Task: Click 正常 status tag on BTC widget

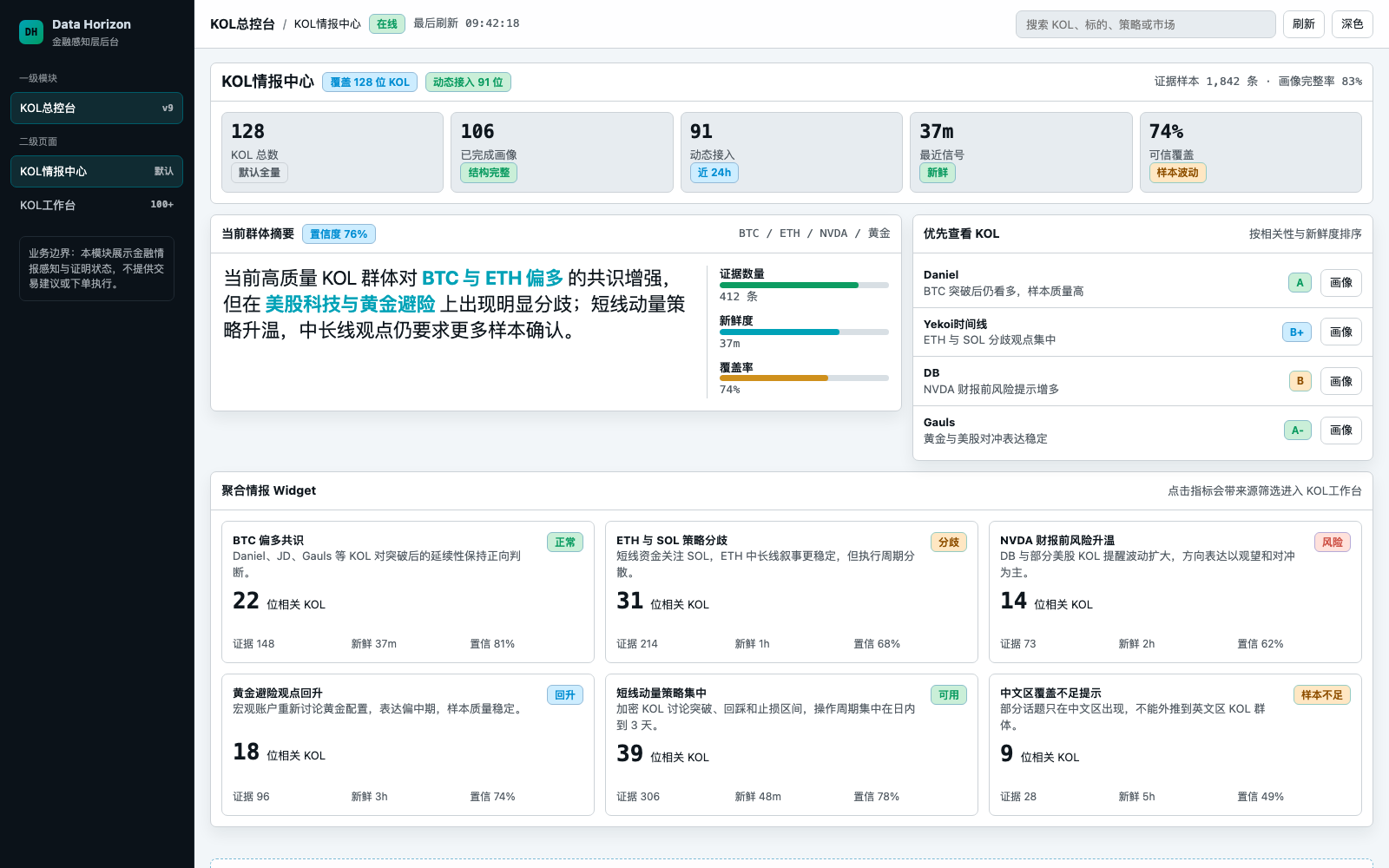Action: click(565, 542)
